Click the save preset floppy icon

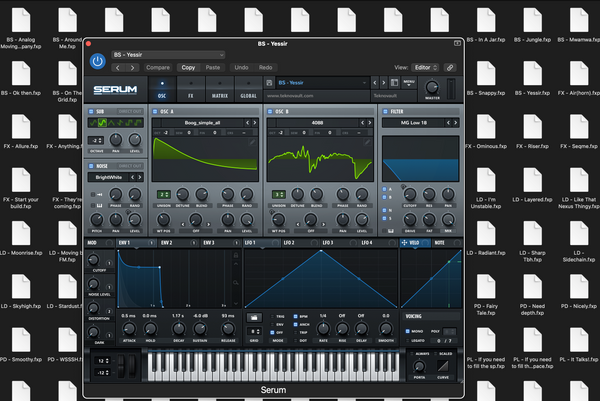click(269, 83)
